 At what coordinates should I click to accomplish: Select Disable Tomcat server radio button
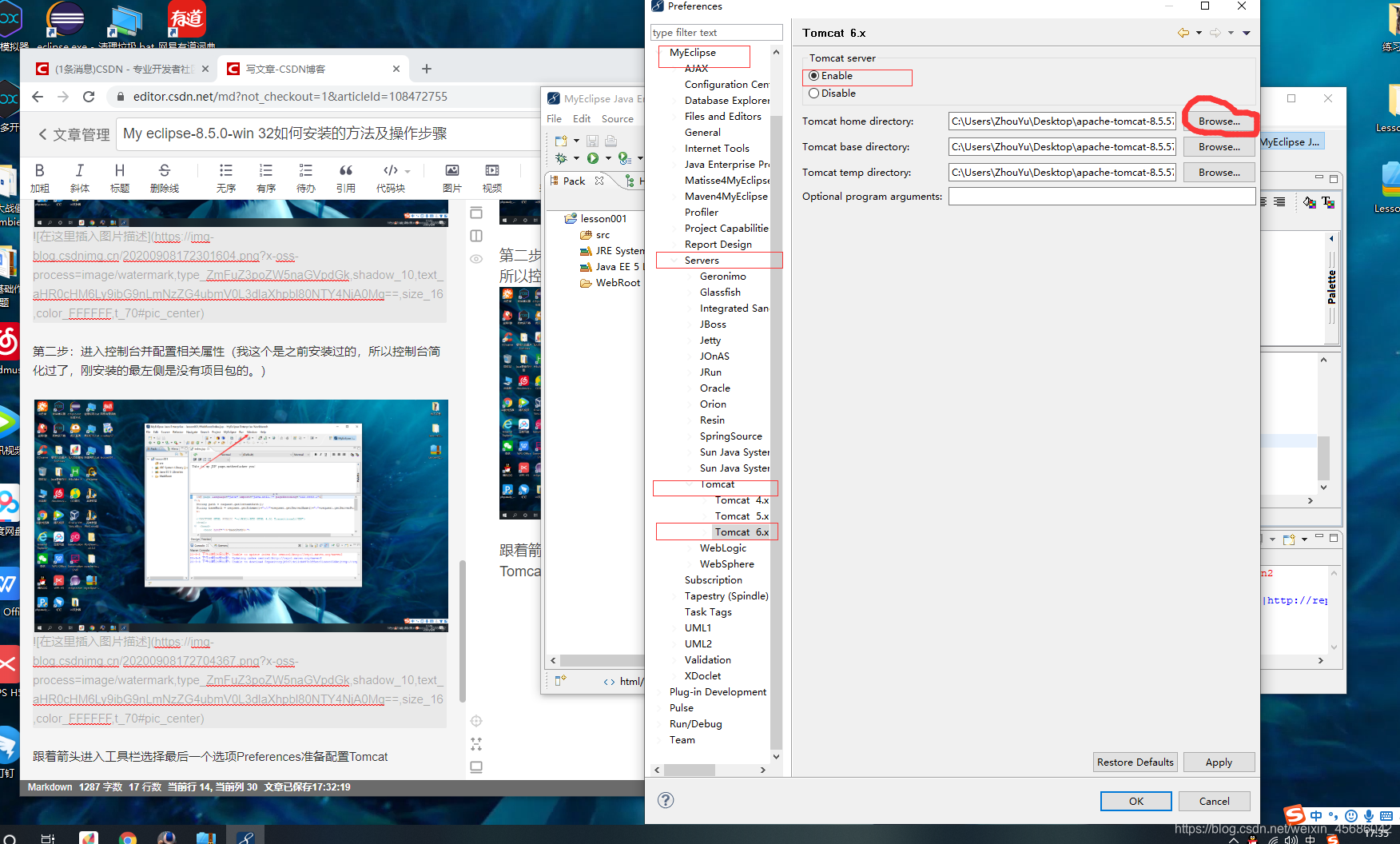coord(814,94)
